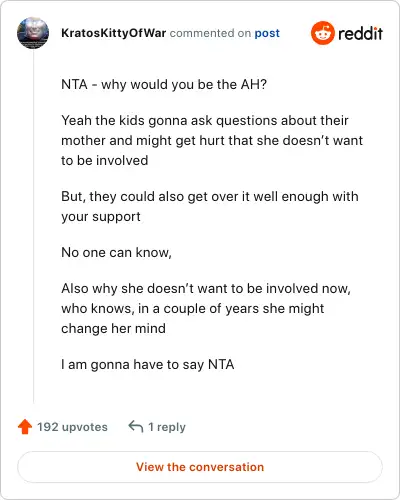400x500 pixels.
Task: Click the line "to be involved"
Action: [105, 160]
